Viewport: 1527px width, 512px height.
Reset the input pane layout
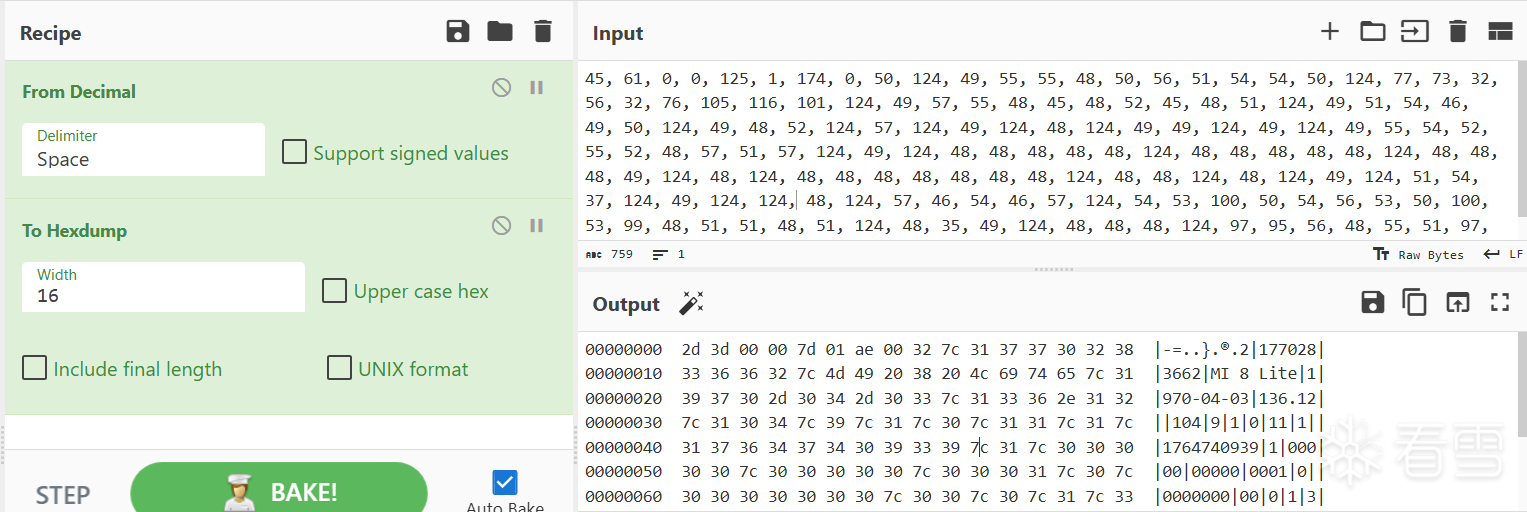click(x=1500, y=32)
